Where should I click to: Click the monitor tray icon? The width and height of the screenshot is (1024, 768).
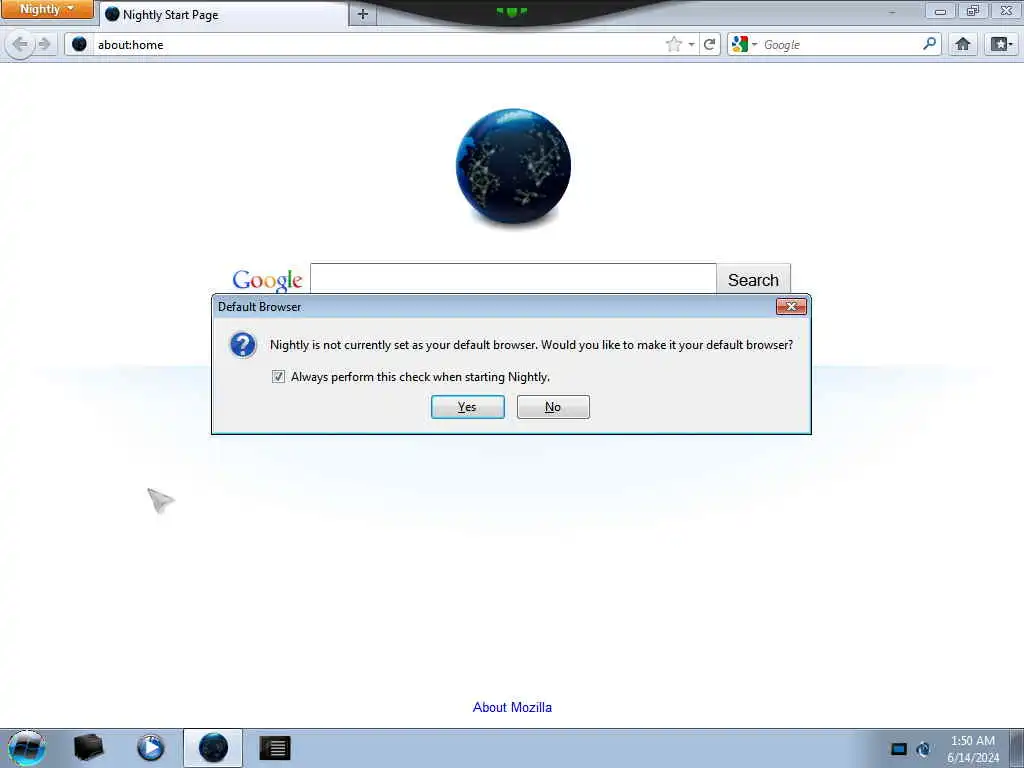(899, 749)
